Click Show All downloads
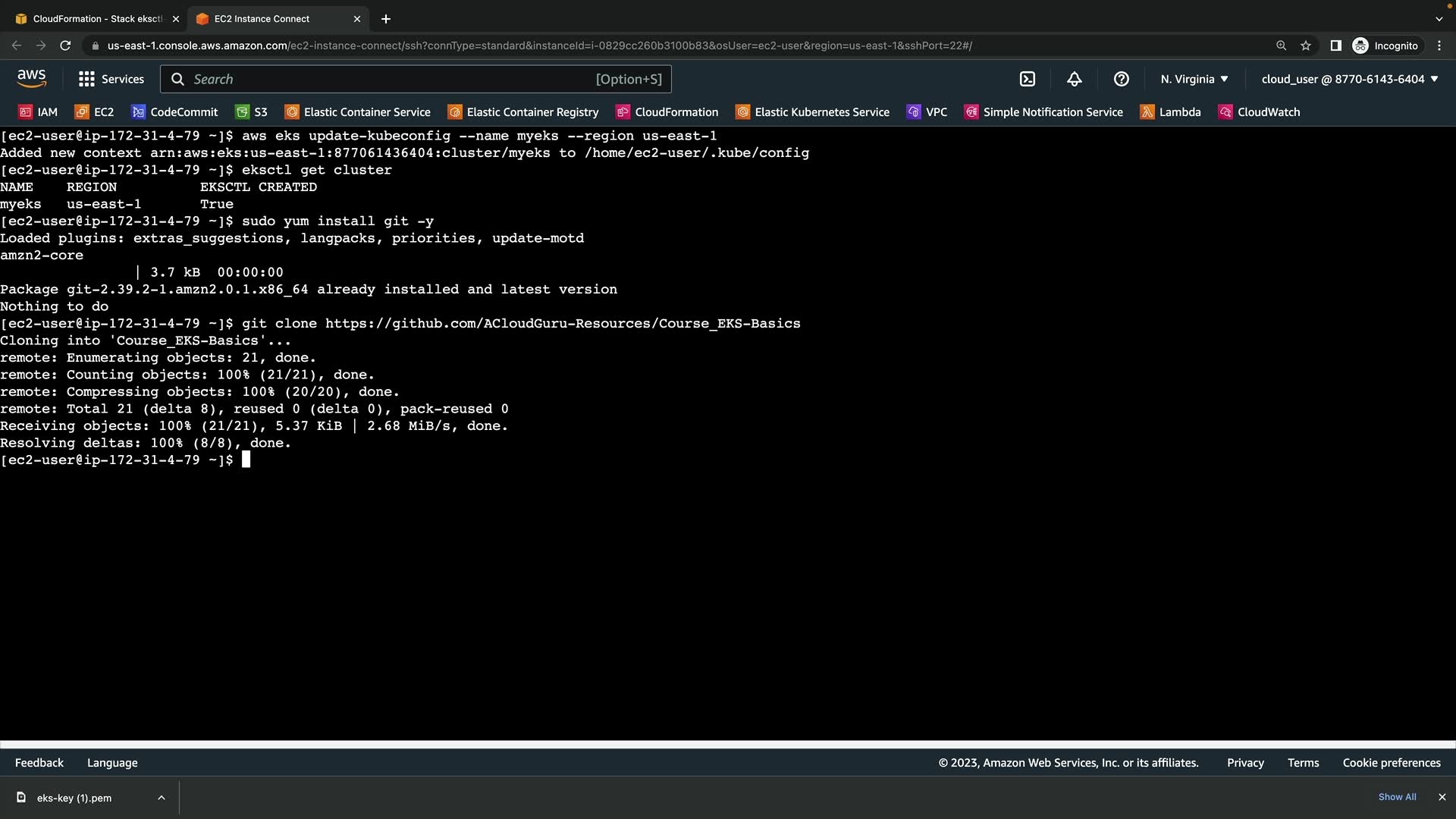This screenshot has width=1456, height=819. click(1397, 797)
